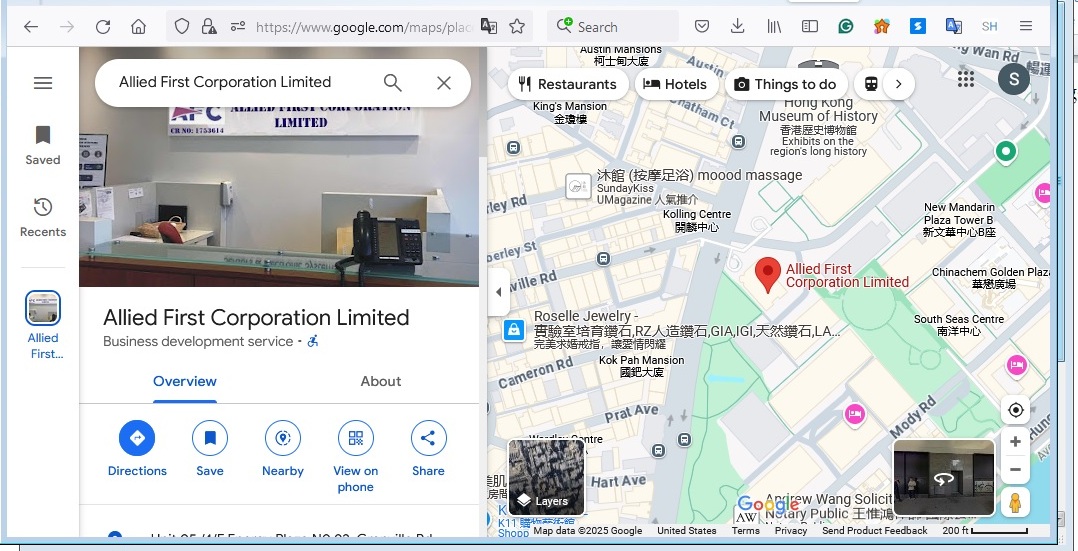Zoom out on the map

(x=1015, y=470)
